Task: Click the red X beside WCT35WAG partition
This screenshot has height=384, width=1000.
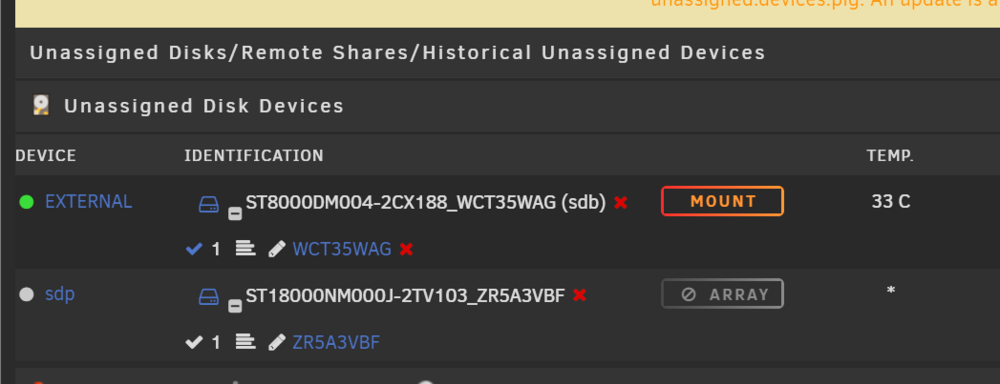Action: pos(406,249)
